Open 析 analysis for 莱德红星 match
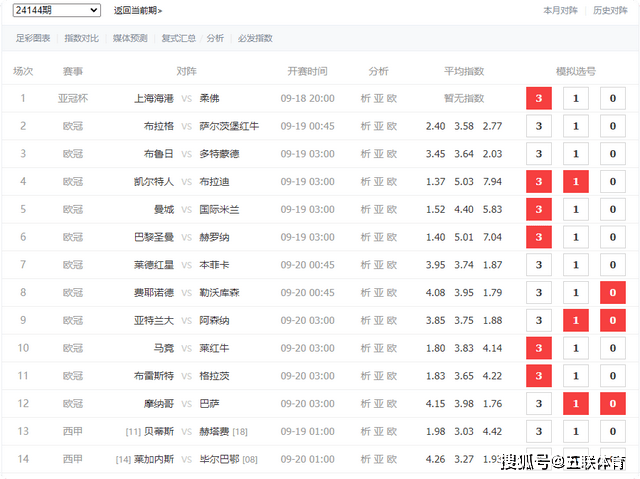This screenshot has height=479, width=640. click(365, 265)
